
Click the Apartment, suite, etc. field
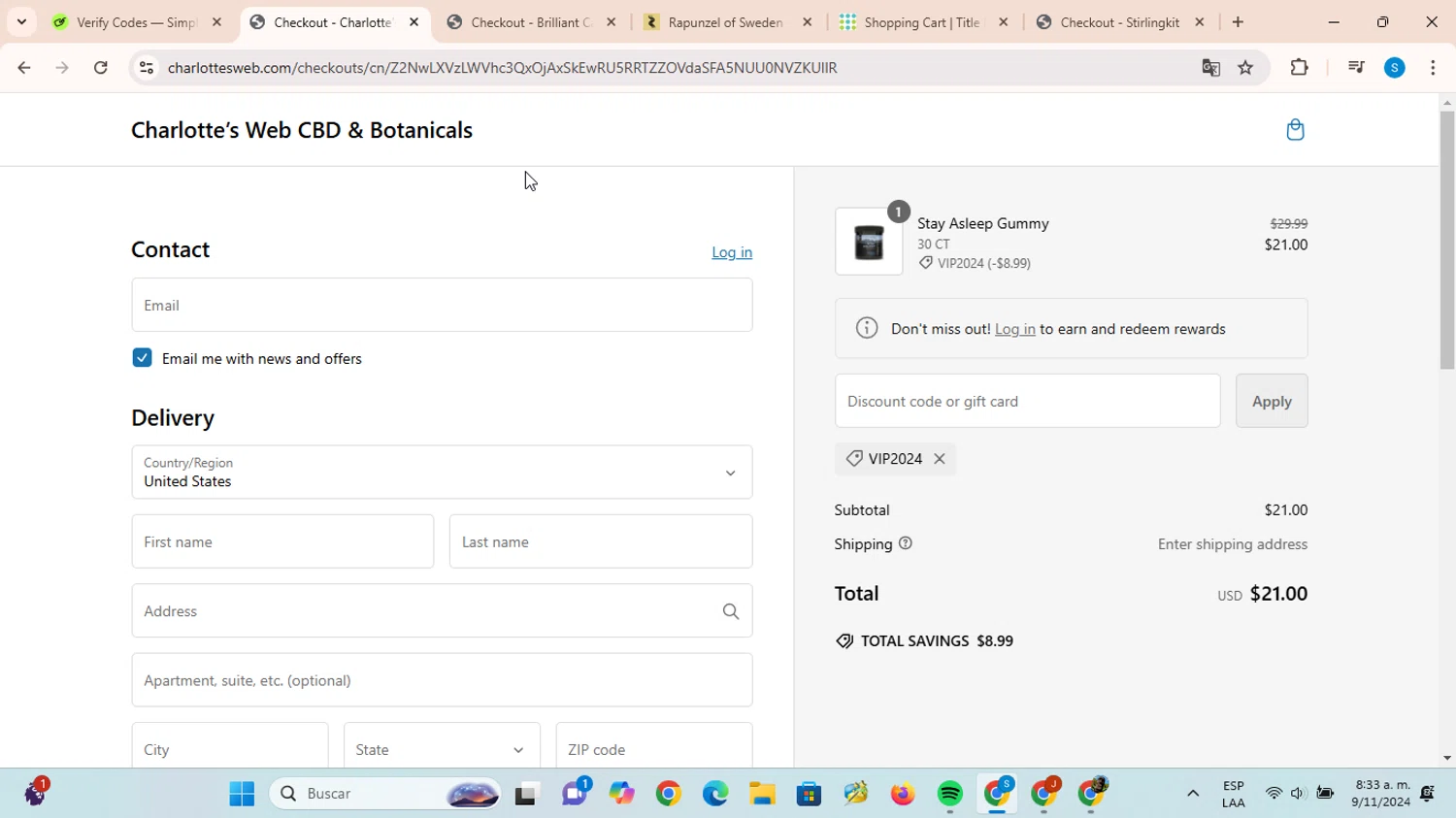pos(442,680)
